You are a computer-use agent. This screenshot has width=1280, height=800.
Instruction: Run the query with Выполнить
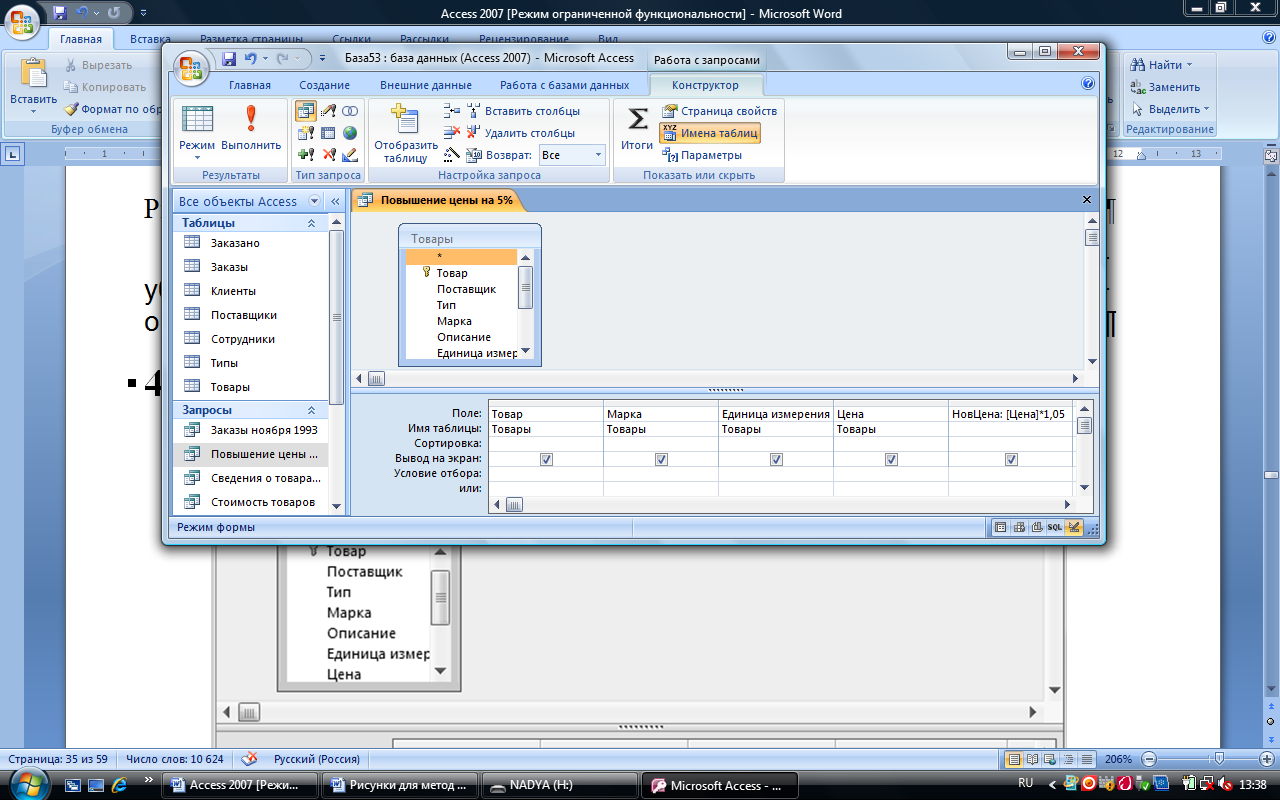click(x=251, y=131)
